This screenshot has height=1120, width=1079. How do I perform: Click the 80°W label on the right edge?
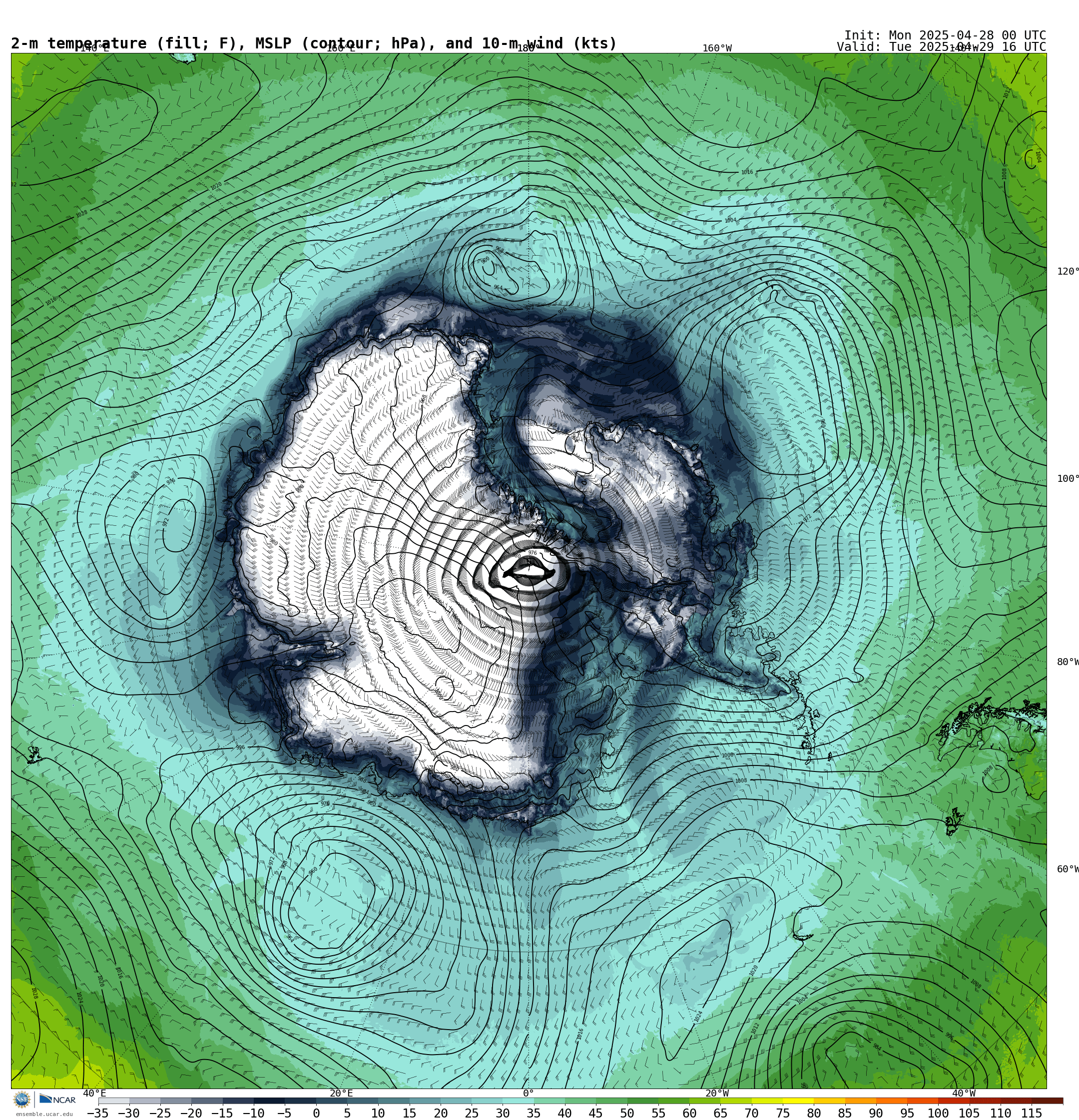click(1068, 662)
